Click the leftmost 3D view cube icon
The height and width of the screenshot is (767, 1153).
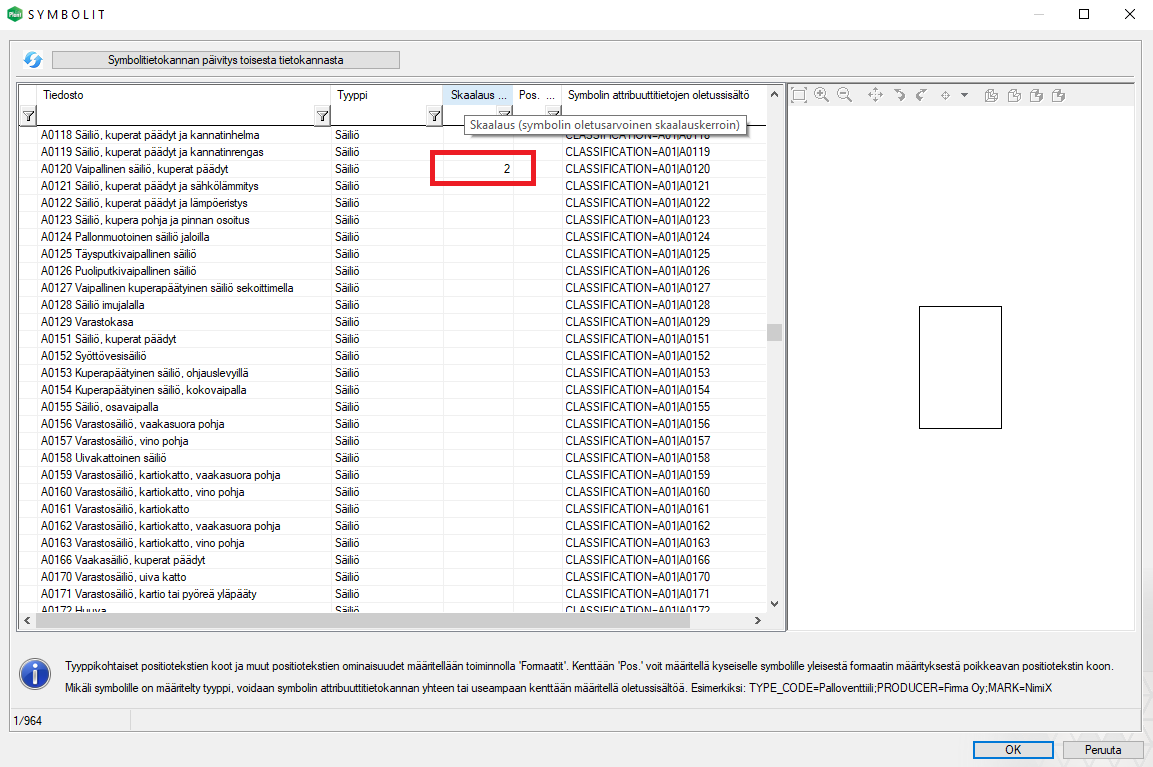pyautogui.click(x=991, y=95)
